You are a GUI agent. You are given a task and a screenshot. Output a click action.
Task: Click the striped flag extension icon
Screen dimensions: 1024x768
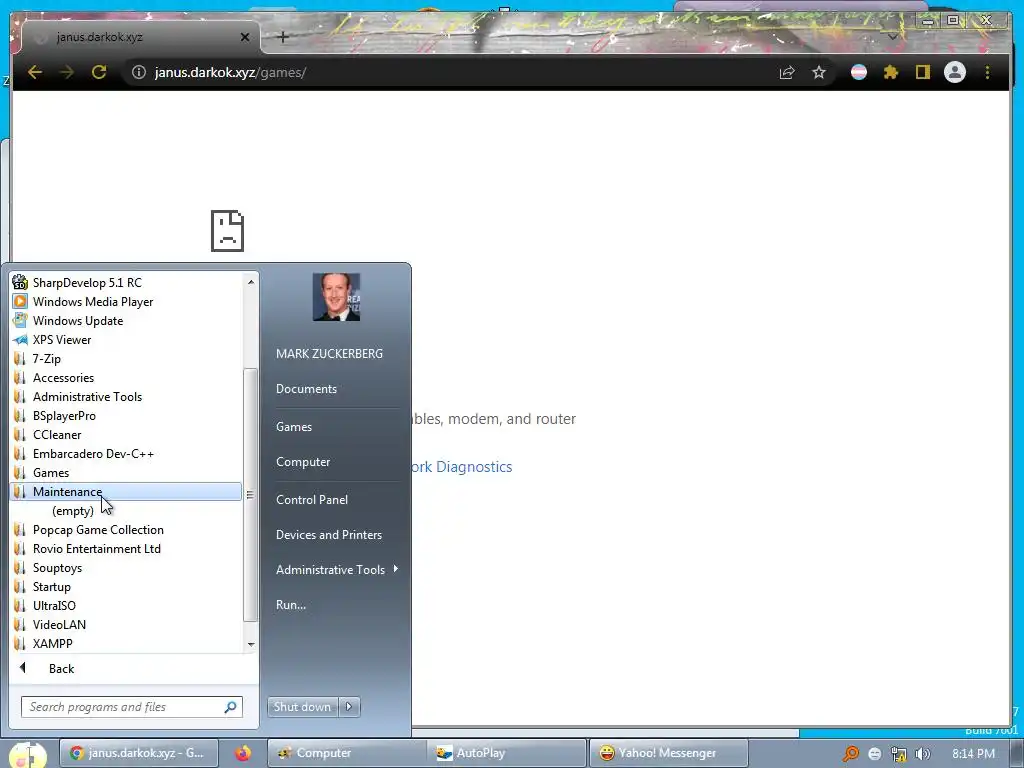[x=859, y=72]
